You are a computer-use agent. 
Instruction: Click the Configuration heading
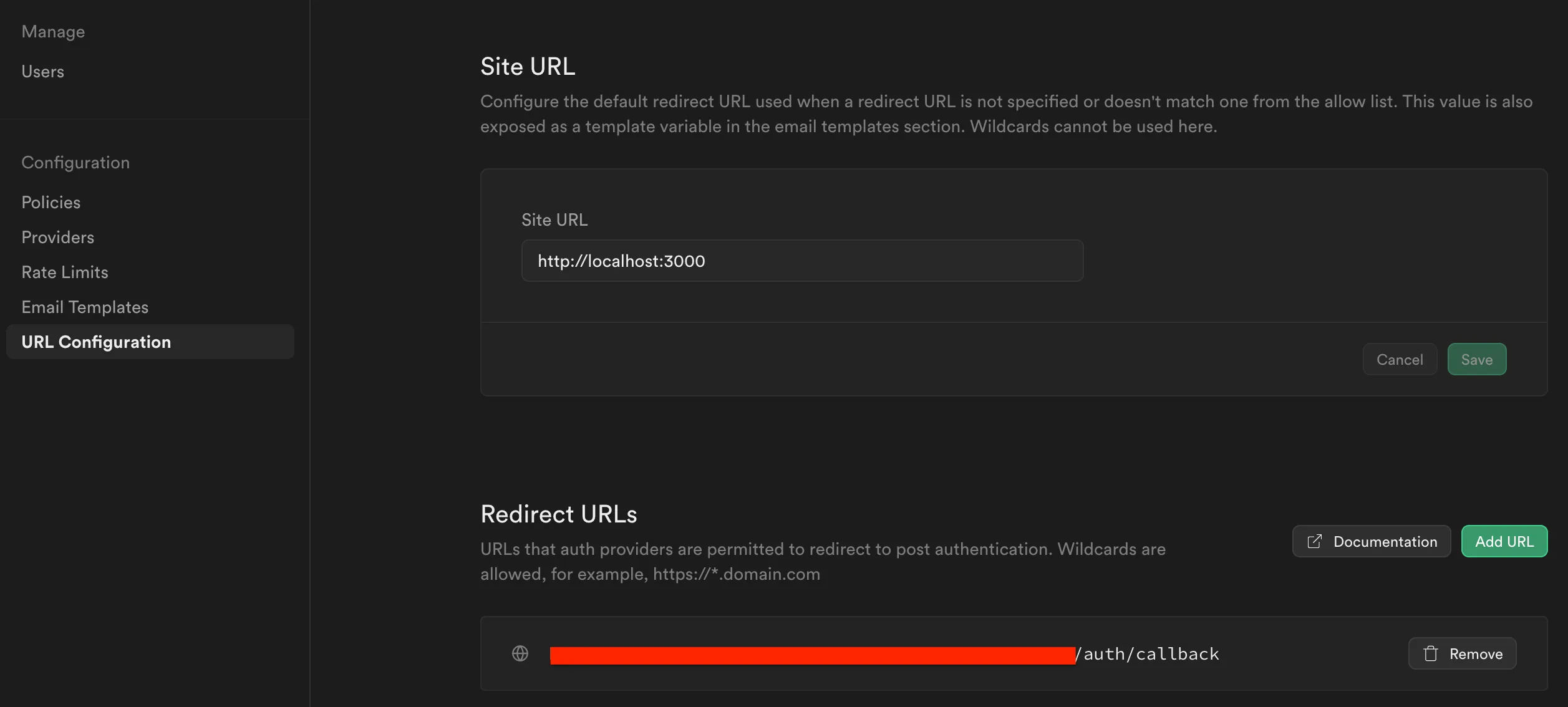pyautogui.click(x=75, y=162)
